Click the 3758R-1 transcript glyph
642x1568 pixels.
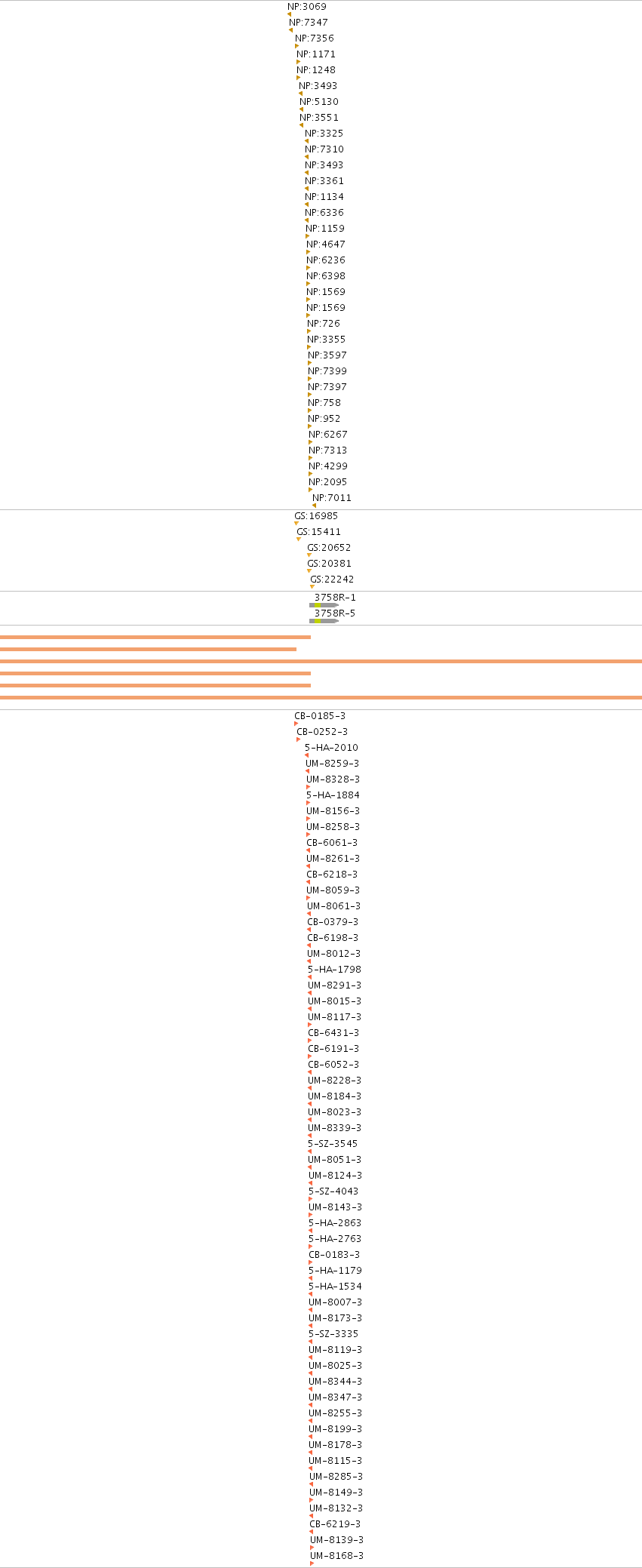pos(324,605)
